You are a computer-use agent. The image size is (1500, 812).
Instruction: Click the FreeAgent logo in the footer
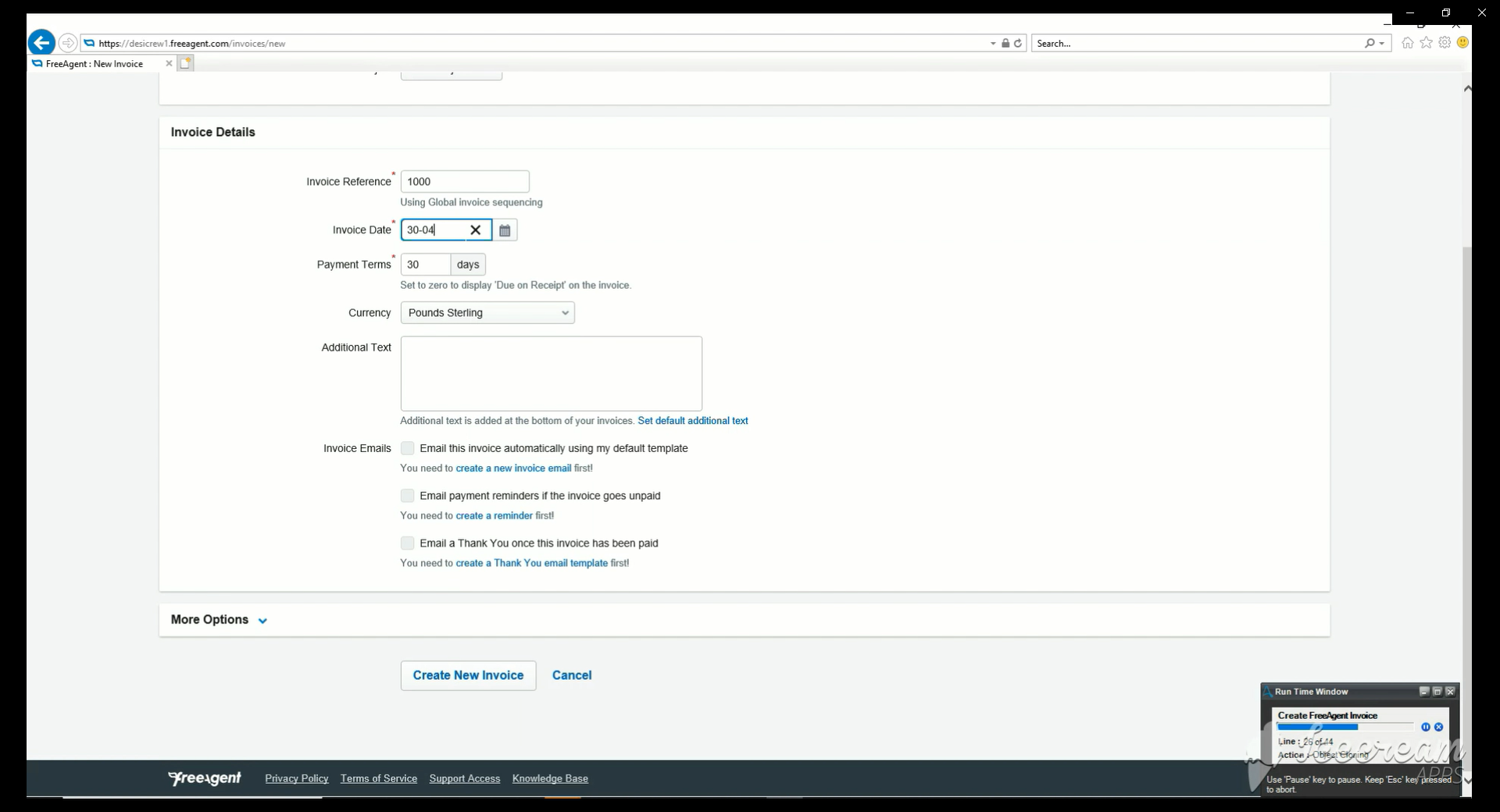205,778
